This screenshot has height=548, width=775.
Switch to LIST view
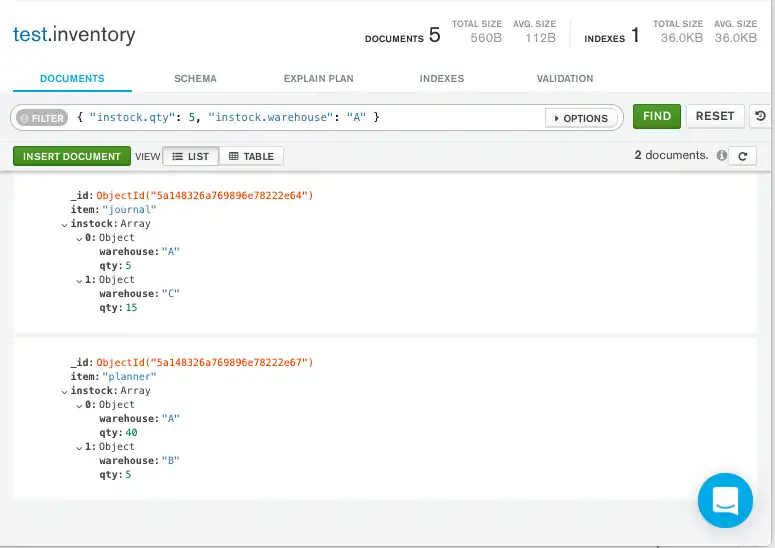click(190, 156)
